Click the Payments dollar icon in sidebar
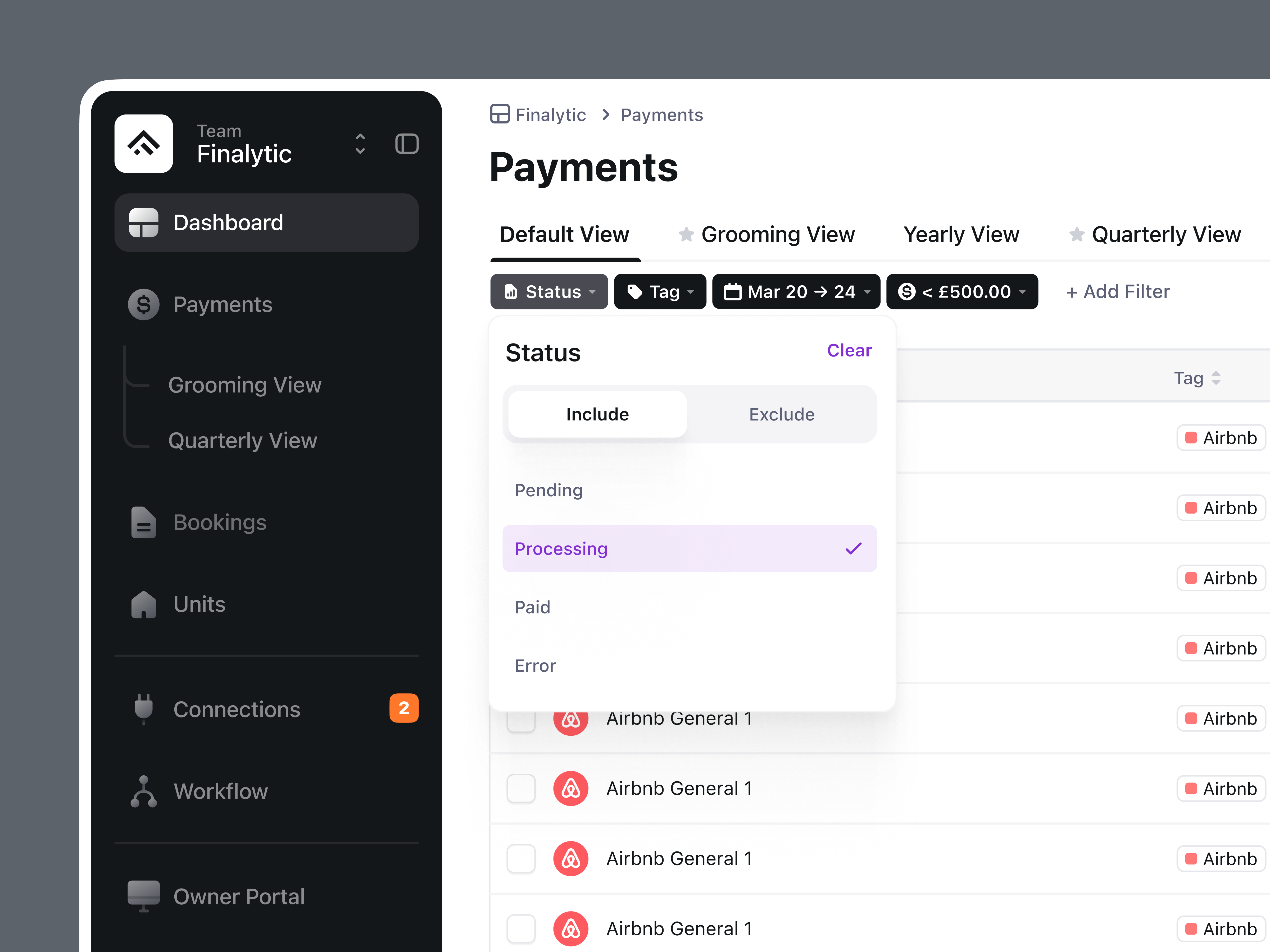 (x=143, y=304)
